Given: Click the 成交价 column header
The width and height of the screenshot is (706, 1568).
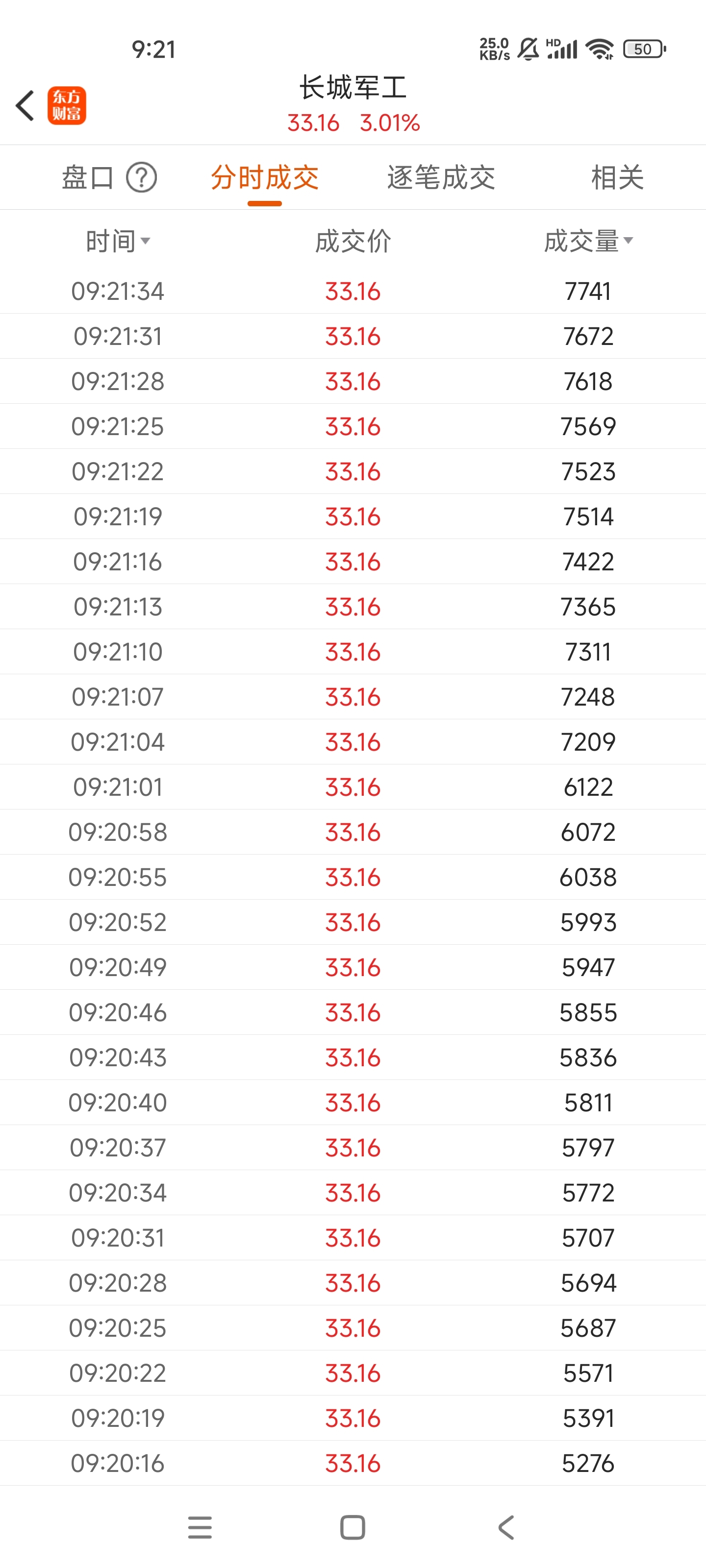Looking at the screenshot, I should click(x=353, y=241).
